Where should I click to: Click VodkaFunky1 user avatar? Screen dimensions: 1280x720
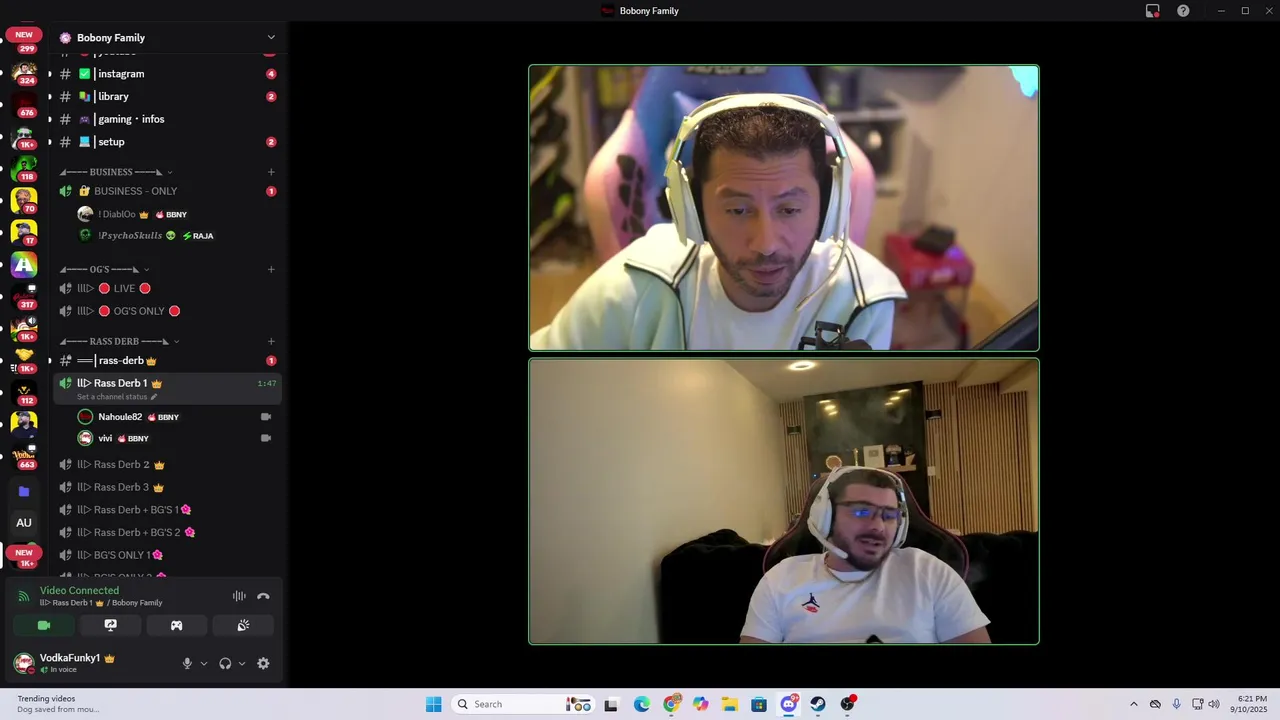coord(24,663)
